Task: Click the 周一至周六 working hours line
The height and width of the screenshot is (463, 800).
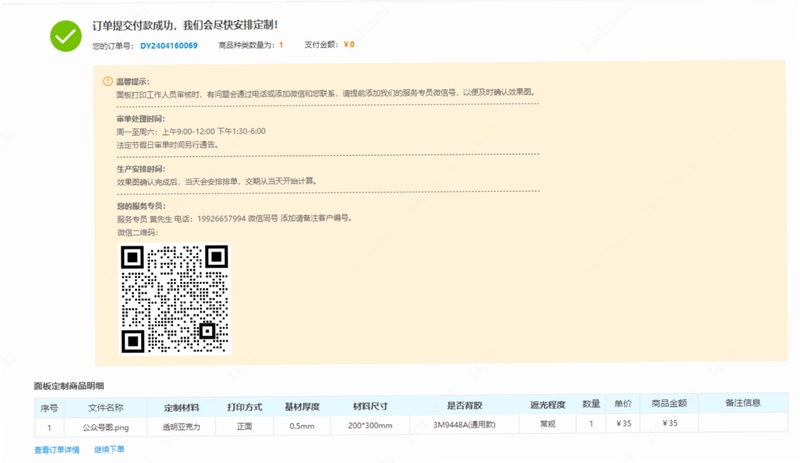Action: click(191, 132)
